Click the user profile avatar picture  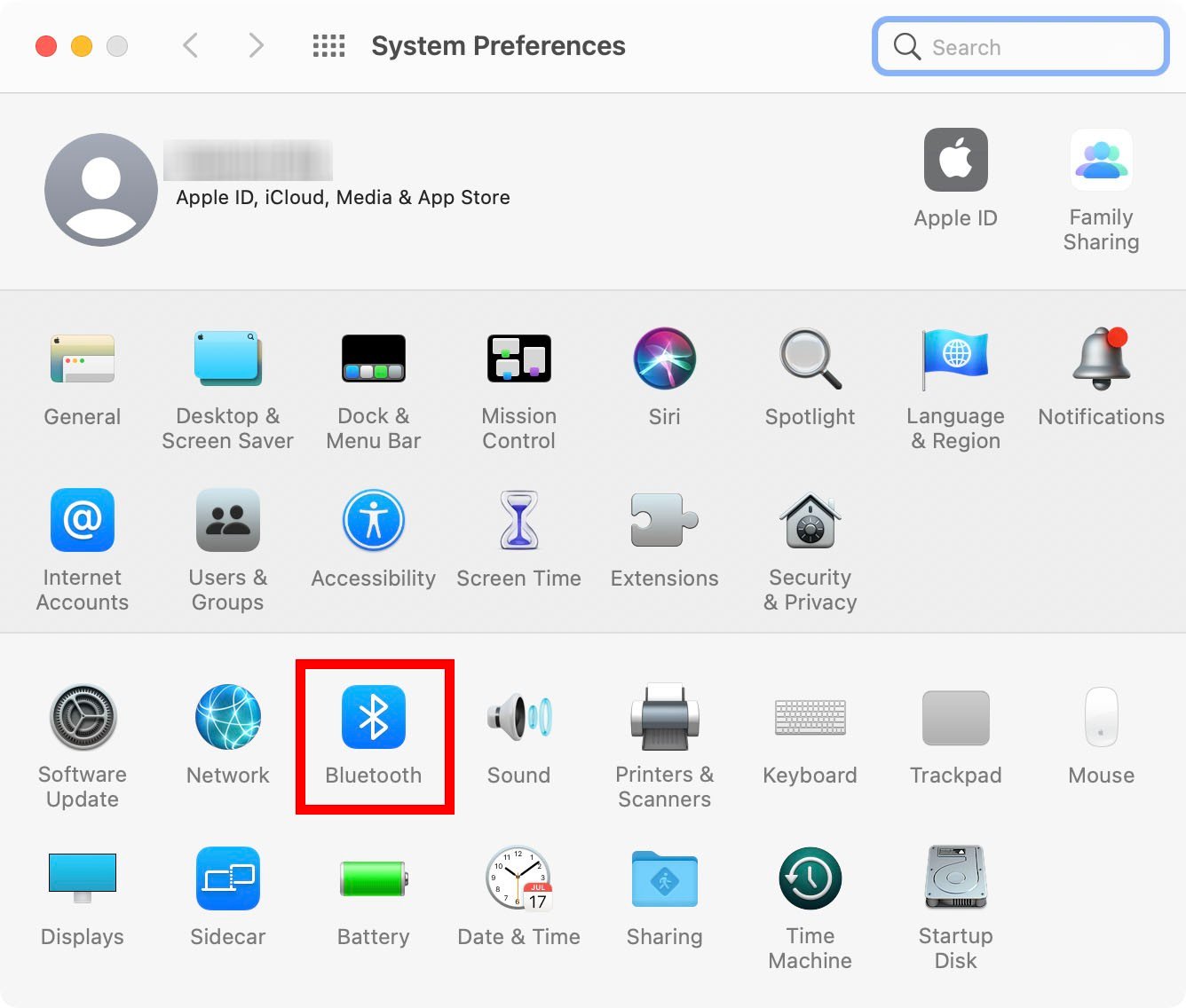pyautogui.click(x=101, y=190)
